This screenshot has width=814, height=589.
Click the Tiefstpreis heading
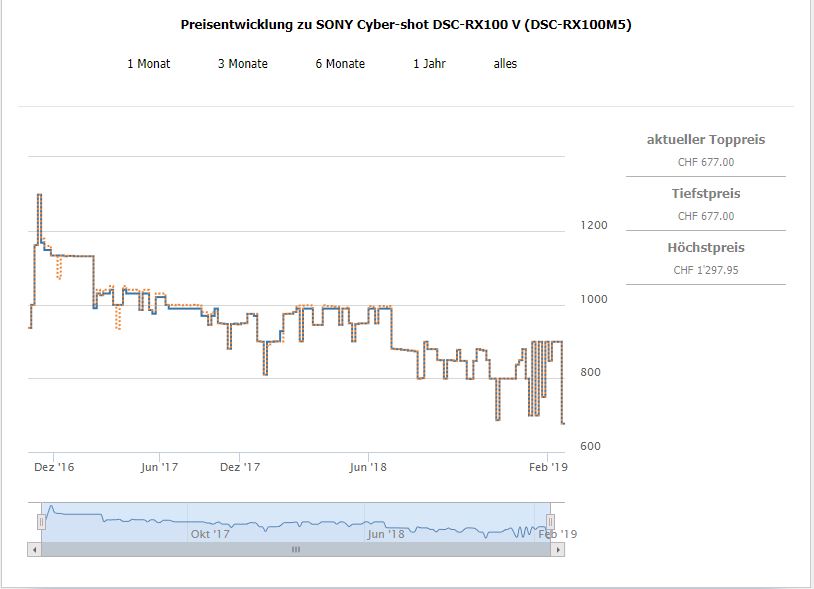click(x=705, y=194)
